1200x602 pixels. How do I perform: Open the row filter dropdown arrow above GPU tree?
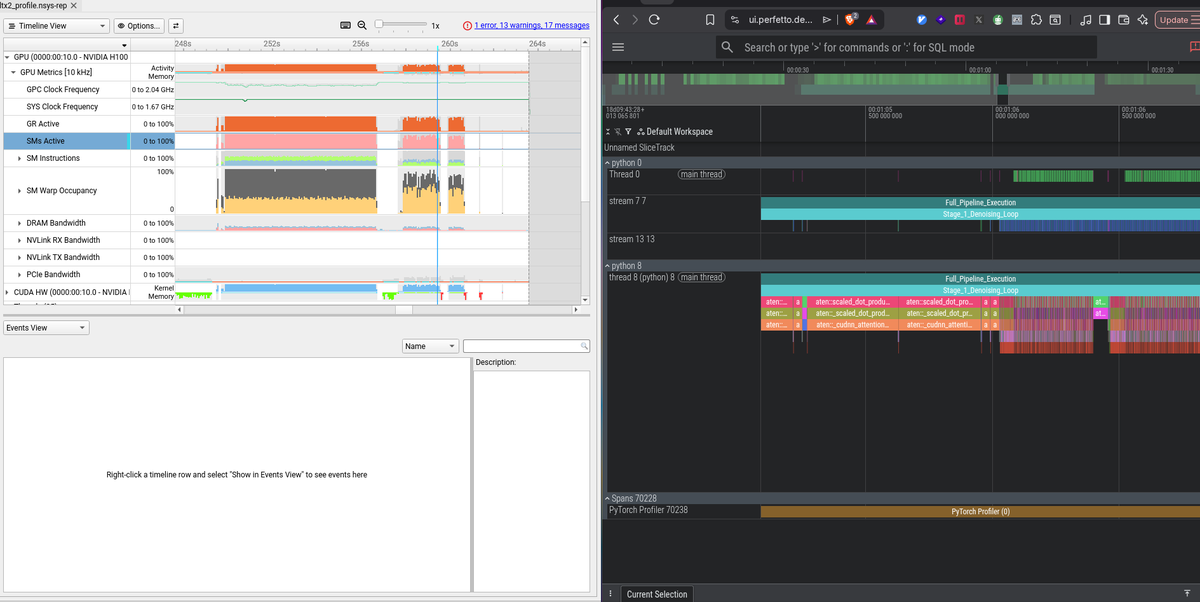(x=124, y=45)
